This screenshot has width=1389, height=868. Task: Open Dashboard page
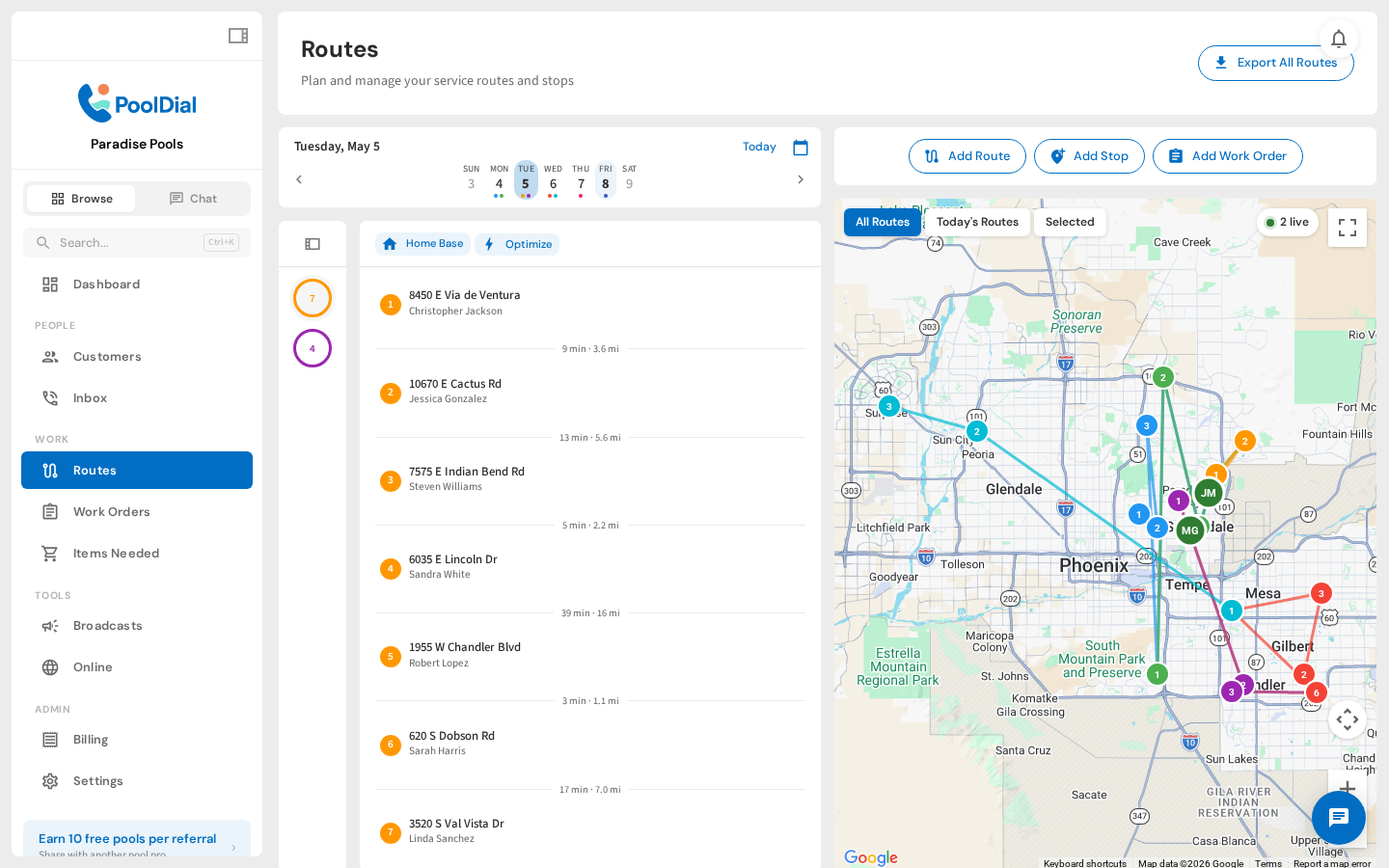(x=137, y=285)
